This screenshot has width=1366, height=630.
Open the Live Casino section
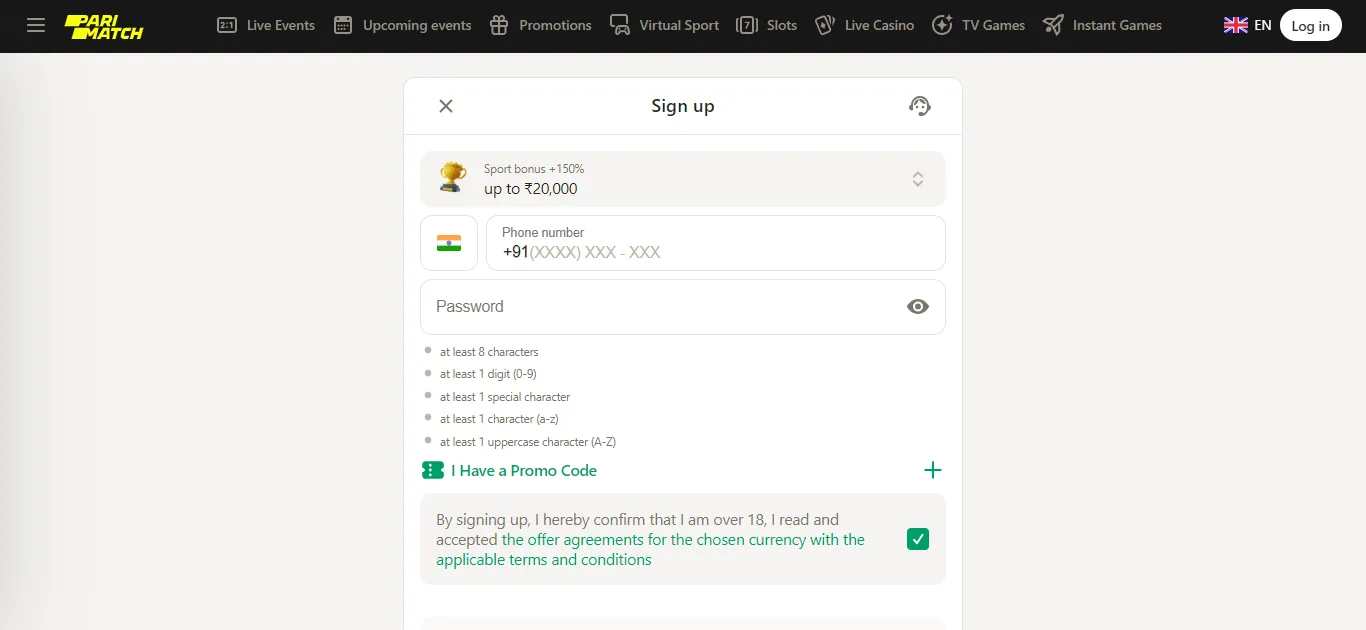(865, 25)
